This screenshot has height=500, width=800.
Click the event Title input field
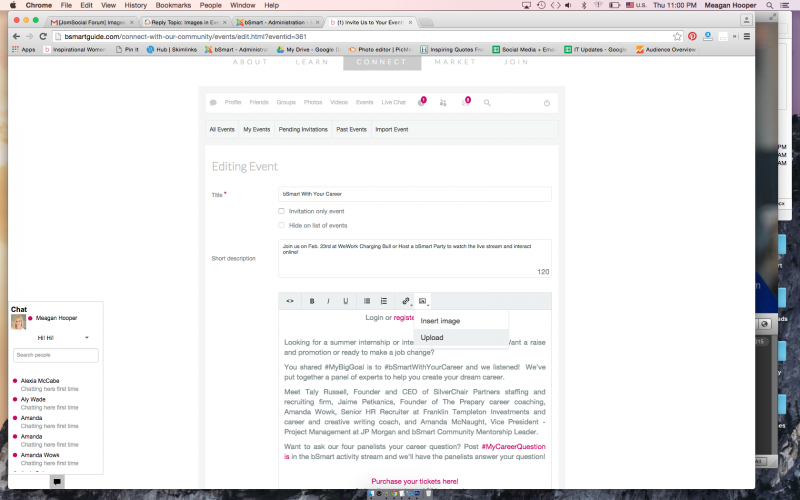[x=415, y=194]
